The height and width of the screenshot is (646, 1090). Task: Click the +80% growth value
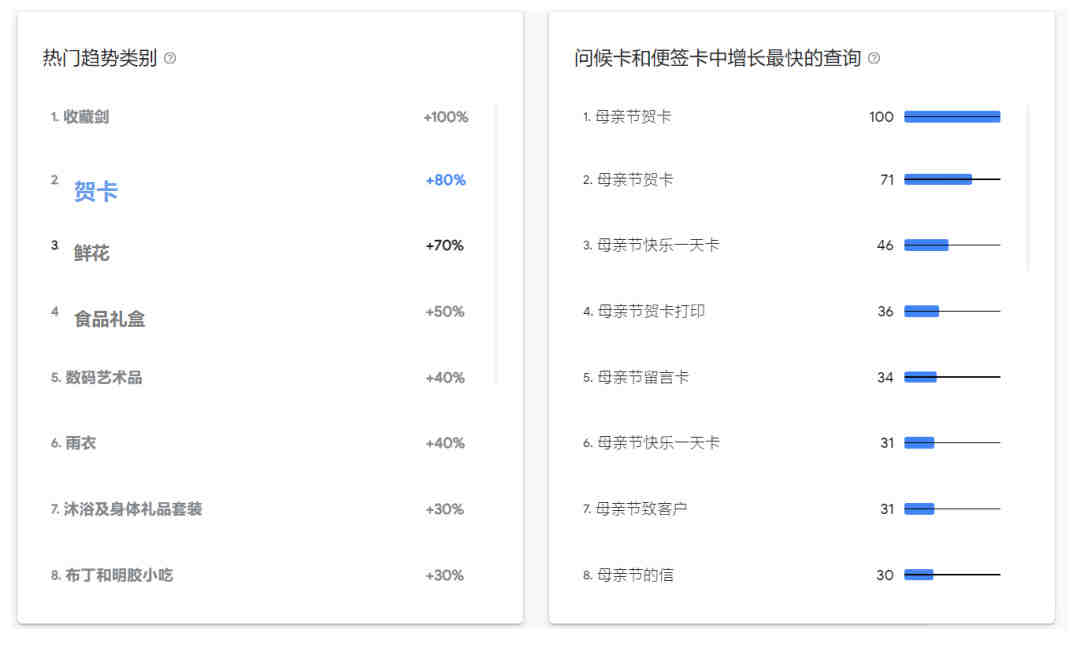pos(446,180)
